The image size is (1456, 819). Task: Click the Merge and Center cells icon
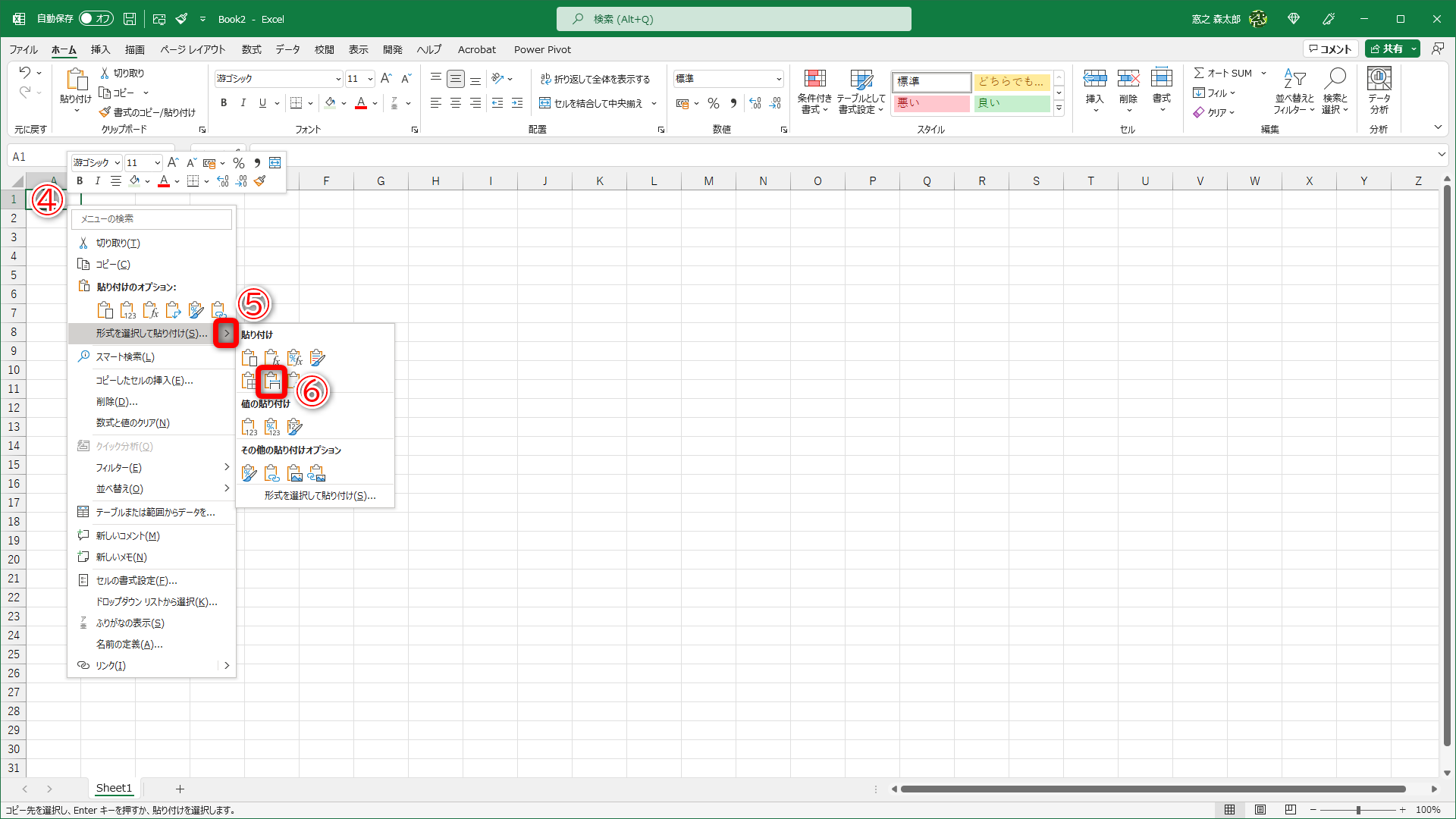pos(544,103)
